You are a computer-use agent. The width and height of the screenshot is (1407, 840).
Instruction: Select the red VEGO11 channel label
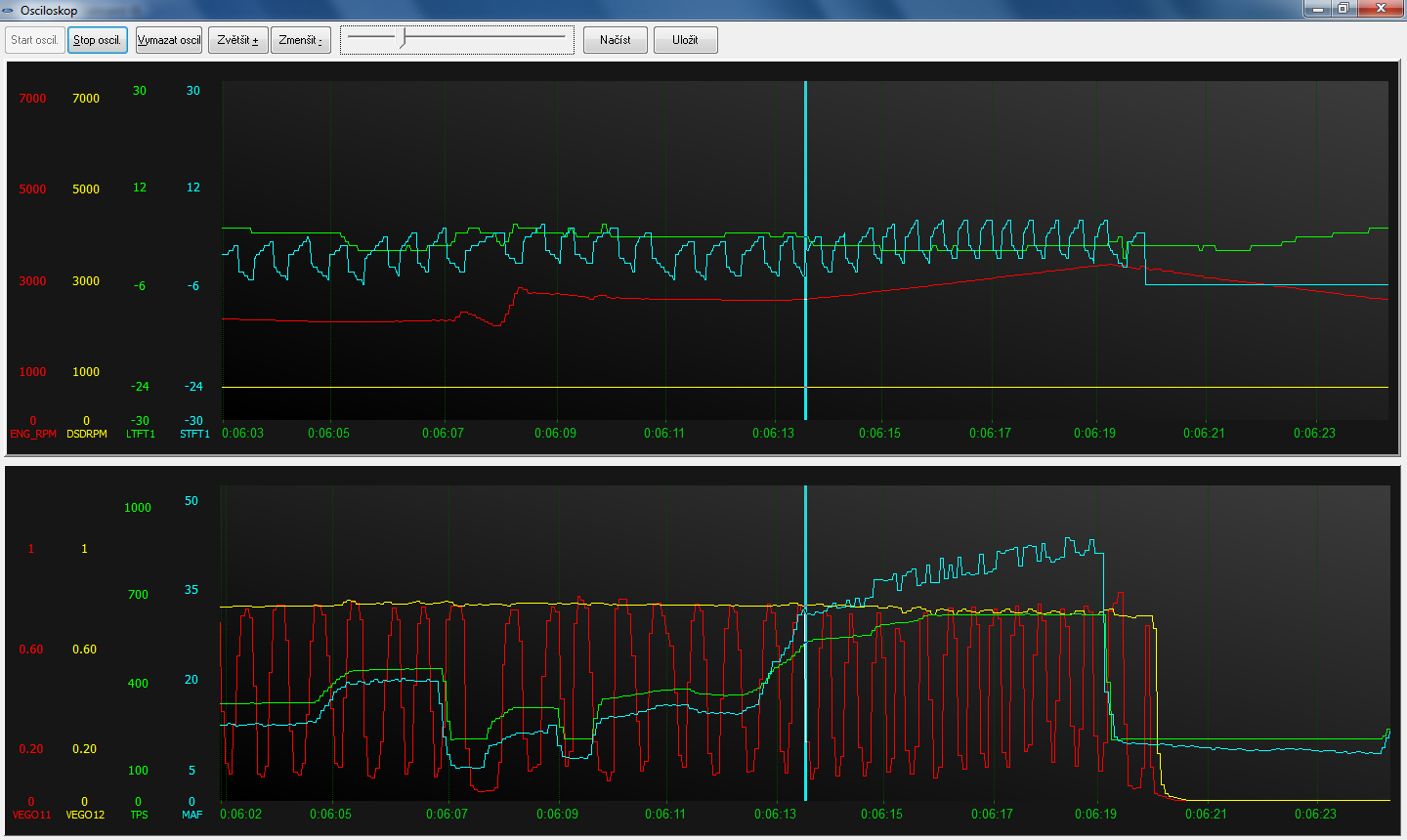coord(31,815)
